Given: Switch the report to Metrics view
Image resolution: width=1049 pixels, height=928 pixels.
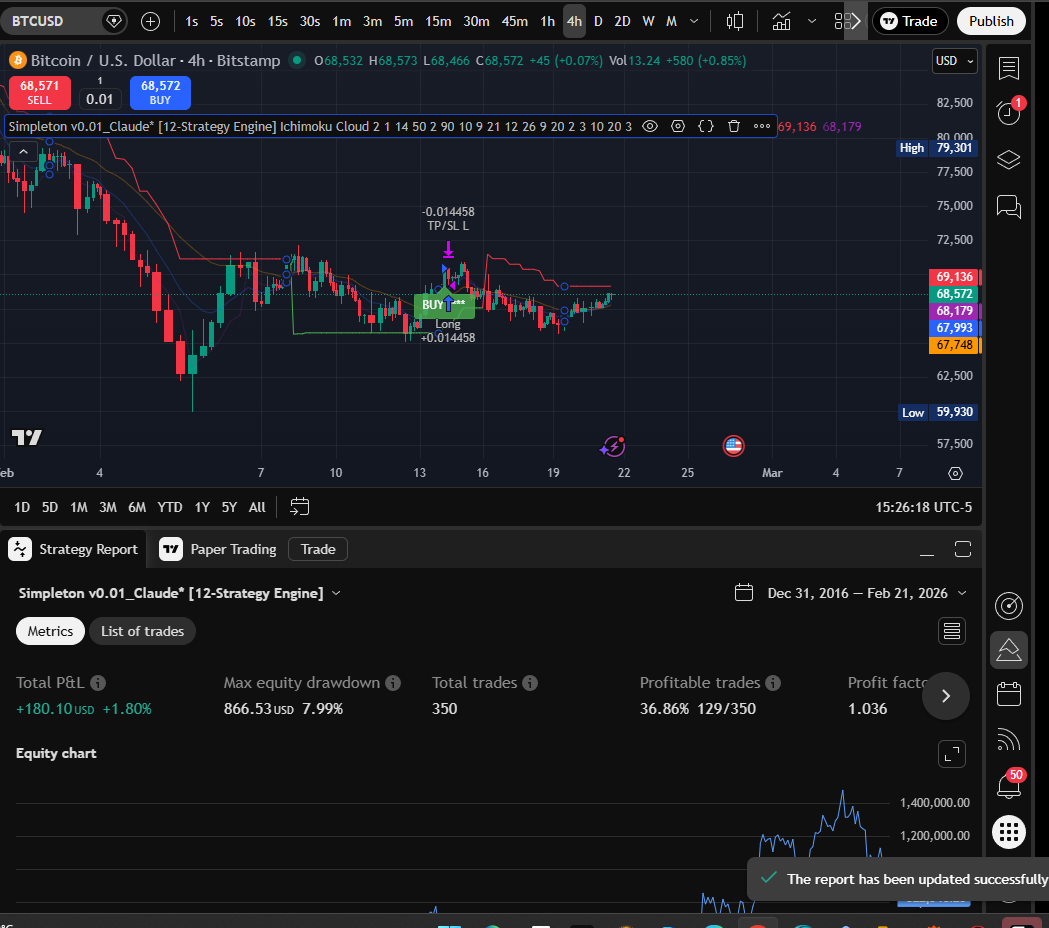Looking at the screenshot, I should click(x=50, y=631).
